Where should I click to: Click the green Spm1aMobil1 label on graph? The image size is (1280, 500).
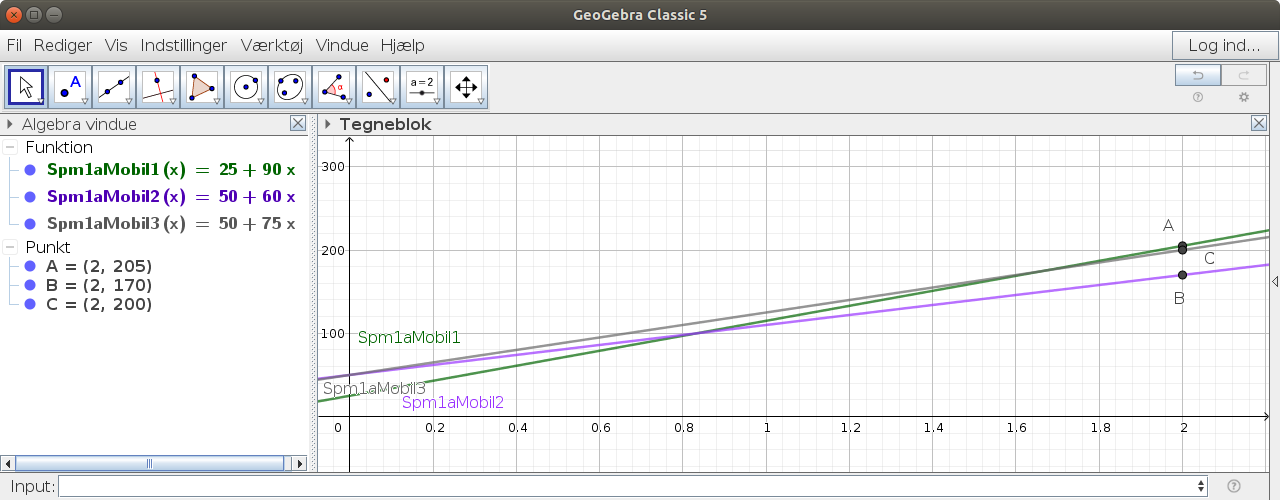(409, 338)
